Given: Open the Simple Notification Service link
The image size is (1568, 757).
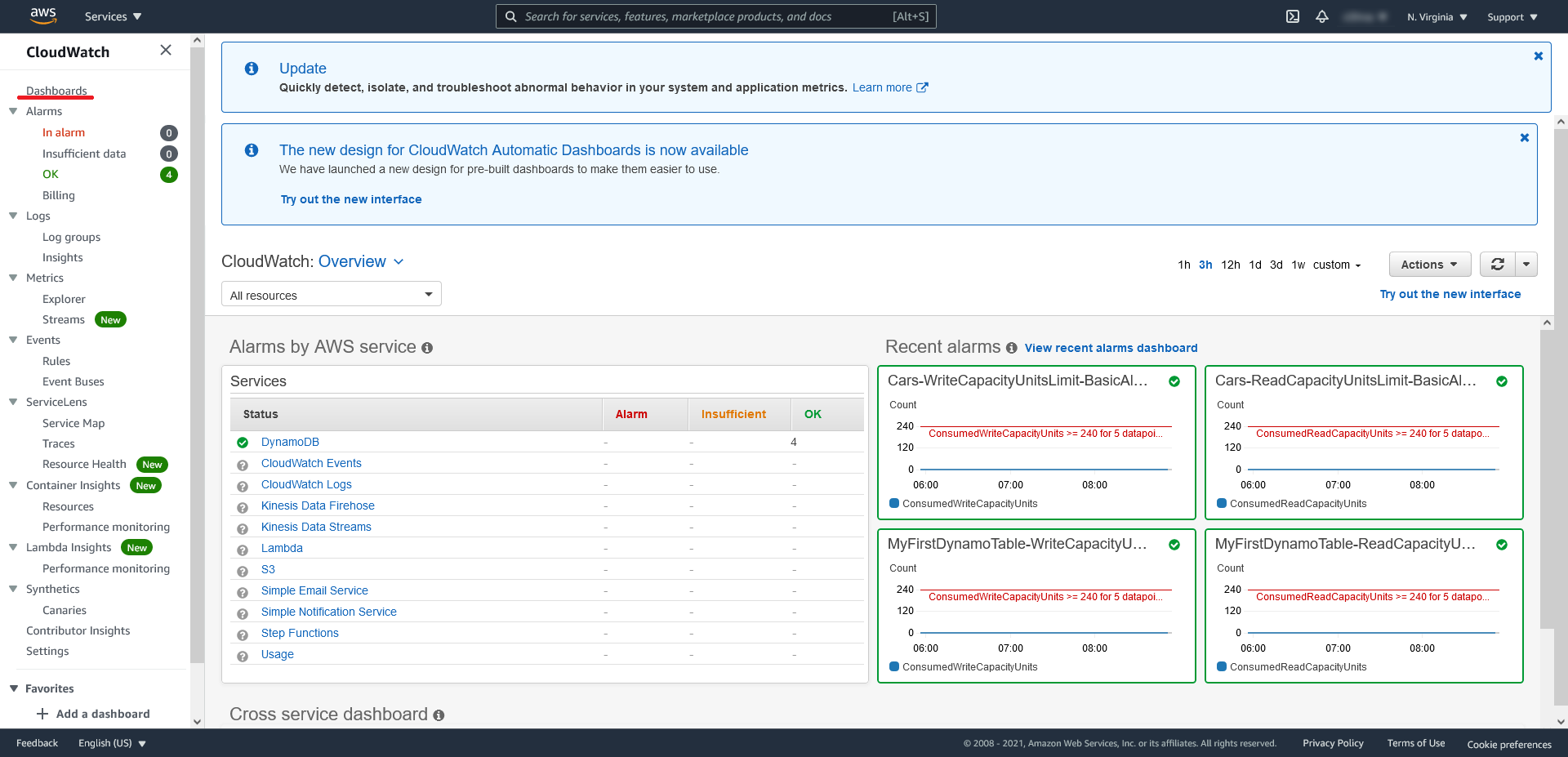Looking at the screenshot, I should [329, 612].
